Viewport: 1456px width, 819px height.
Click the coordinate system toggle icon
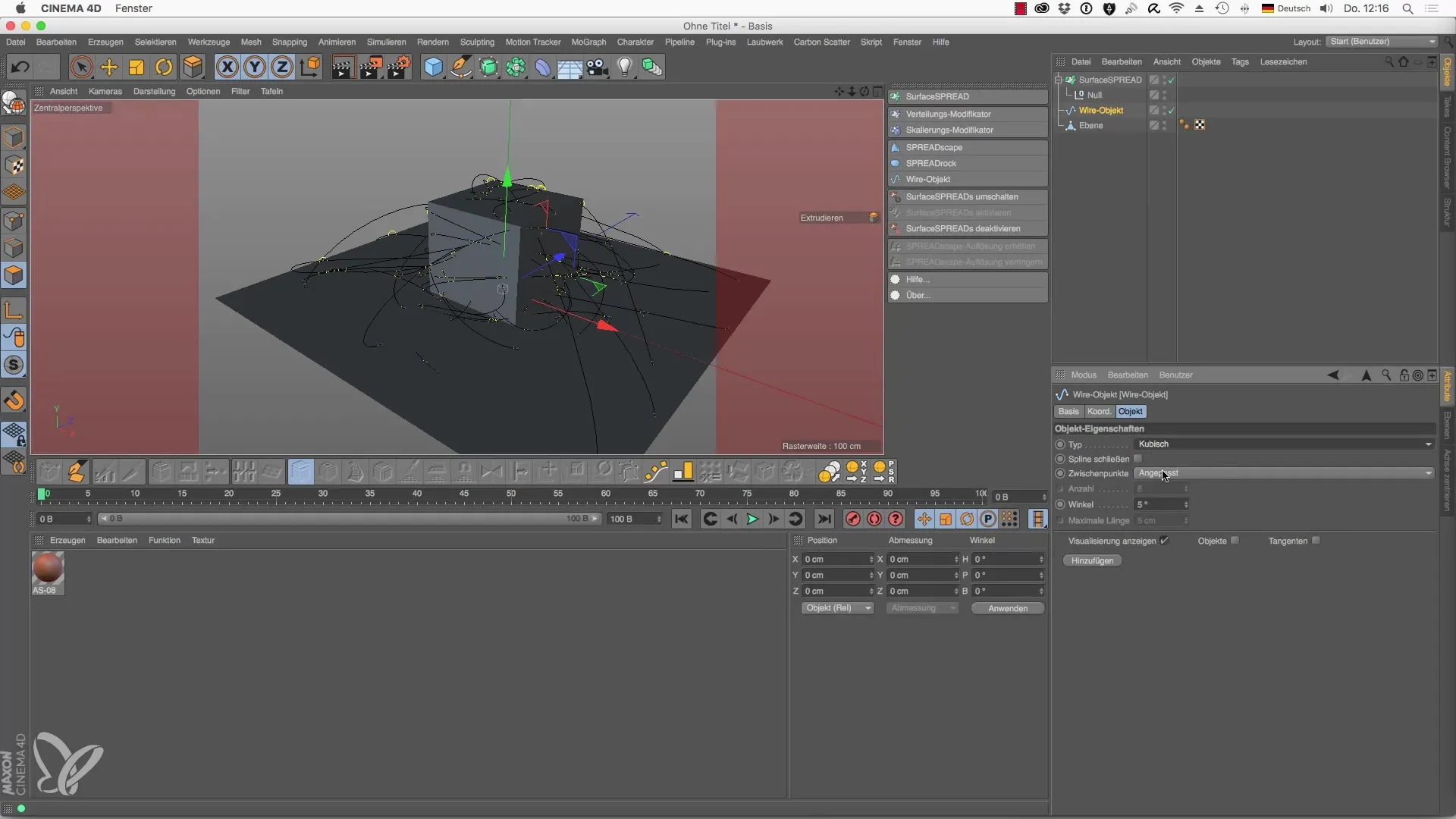[x=309, y=67]
